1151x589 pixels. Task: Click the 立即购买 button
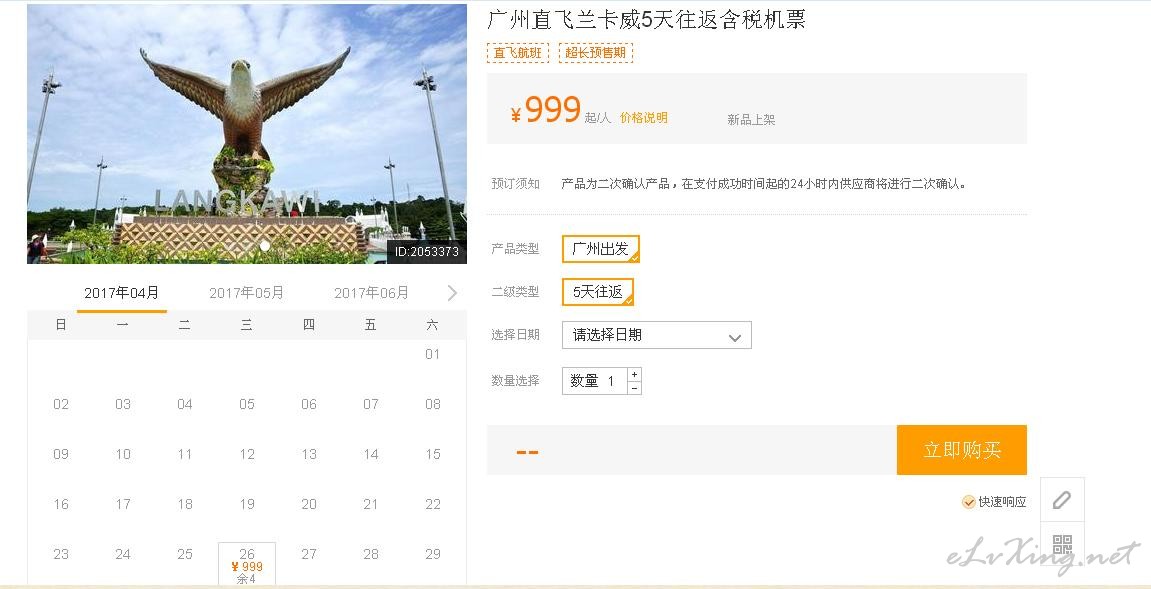pos(962,449)
